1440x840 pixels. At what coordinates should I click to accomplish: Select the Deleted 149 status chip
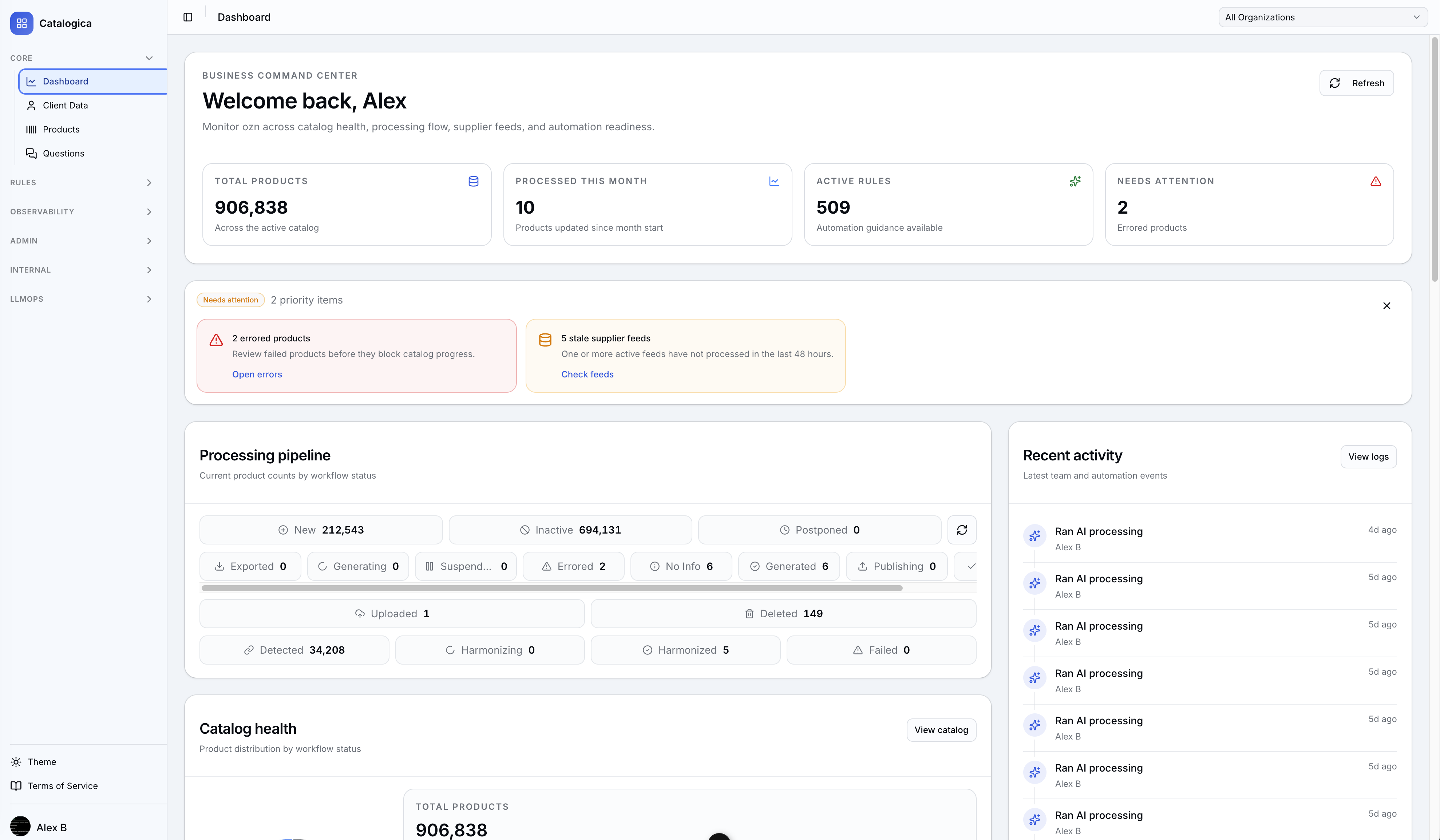[783, 614]
